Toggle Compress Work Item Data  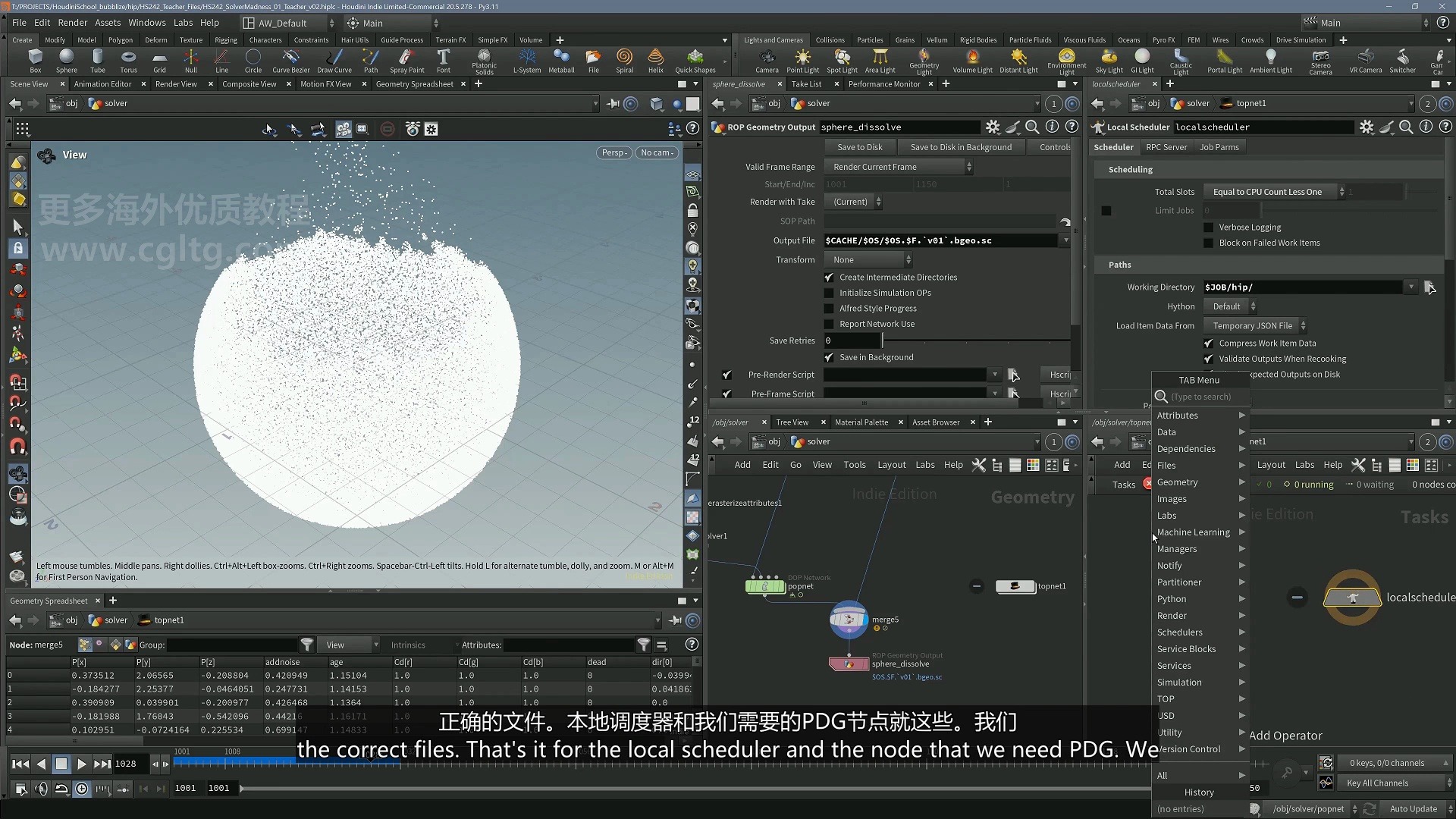(x=1209, y=344)
